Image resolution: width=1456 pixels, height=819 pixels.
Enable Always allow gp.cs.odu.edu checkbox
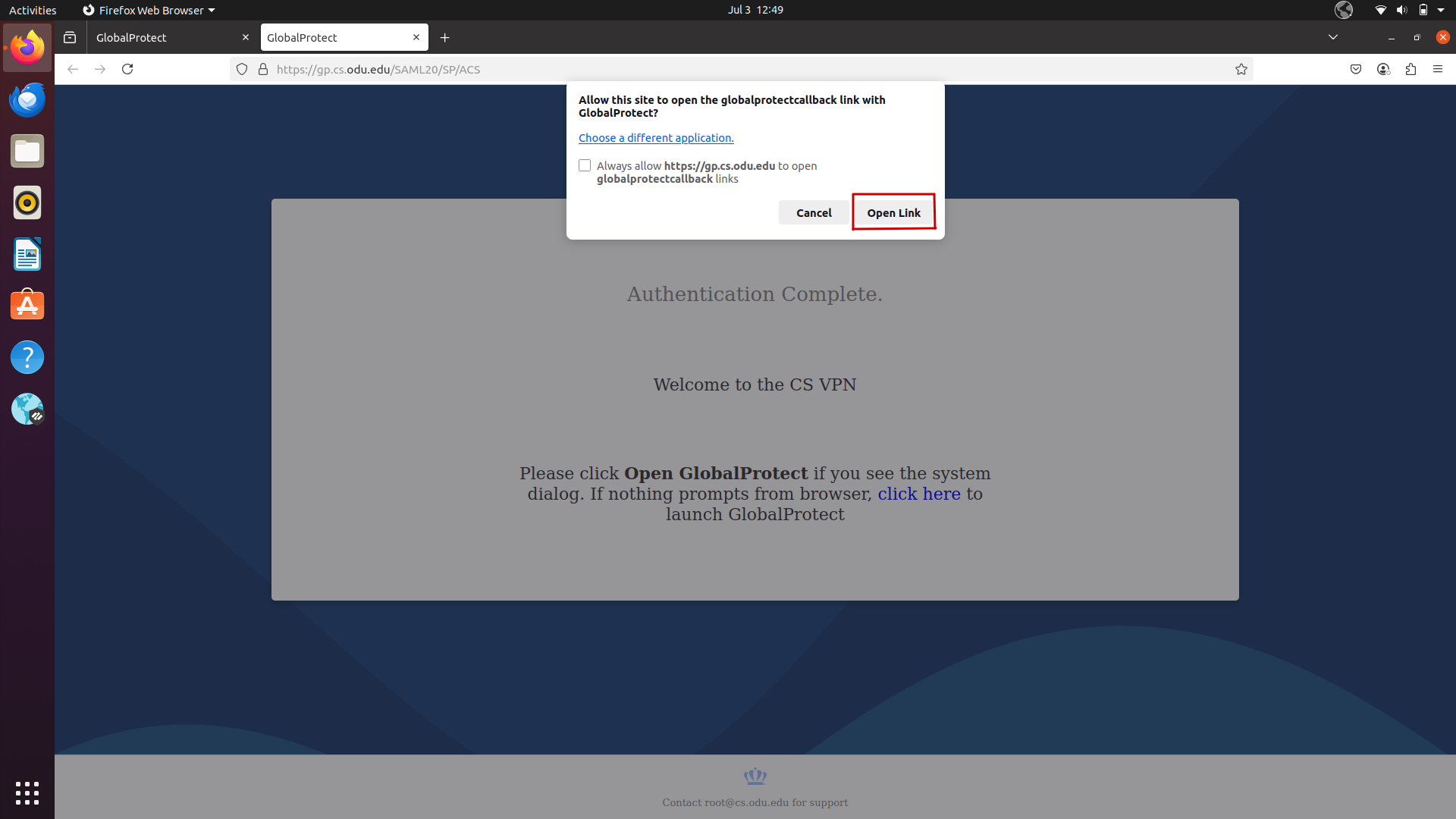(585, 165)
